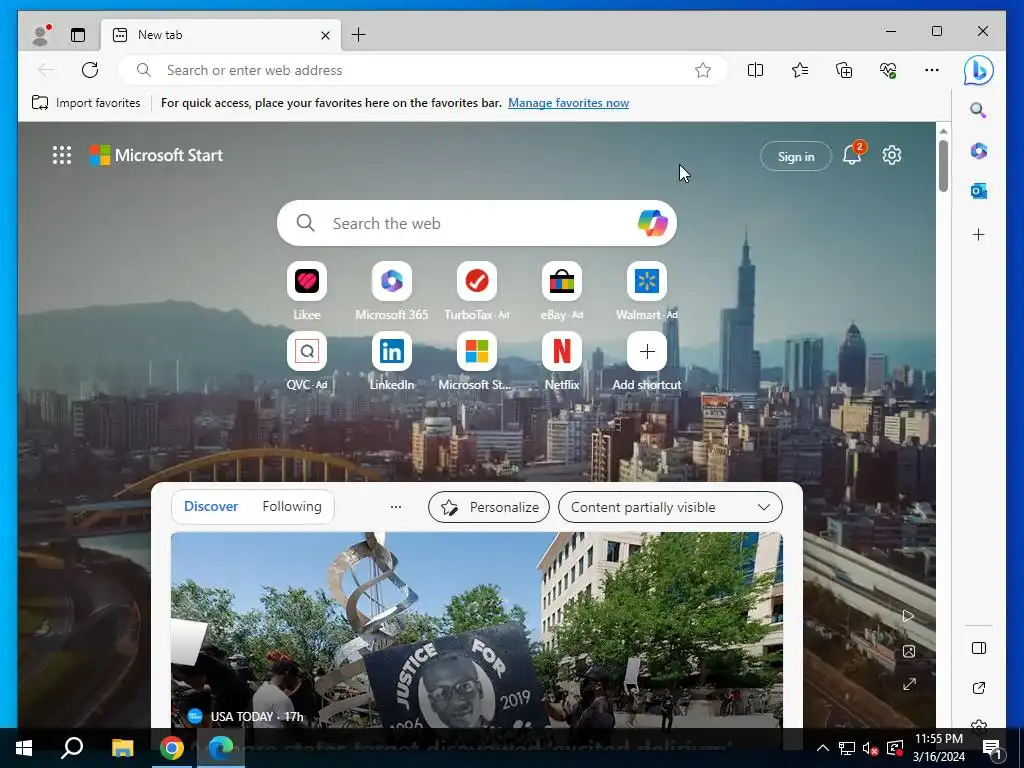This screenshot has width=1024, height=768.
Task: Switch to the Following tab
Action: (292, 506)
